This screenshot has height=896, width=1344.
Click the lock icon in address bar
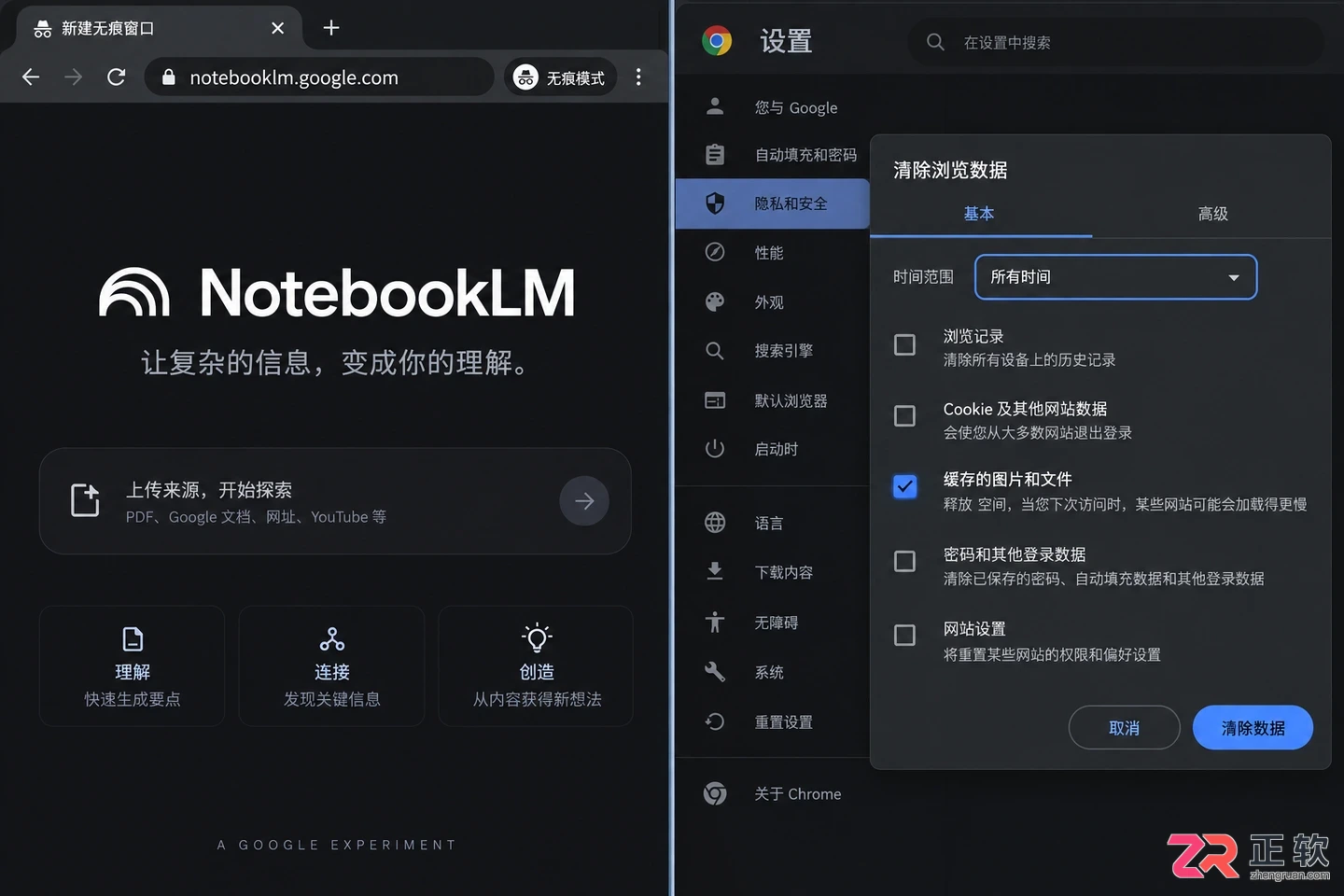pos(169,77)
